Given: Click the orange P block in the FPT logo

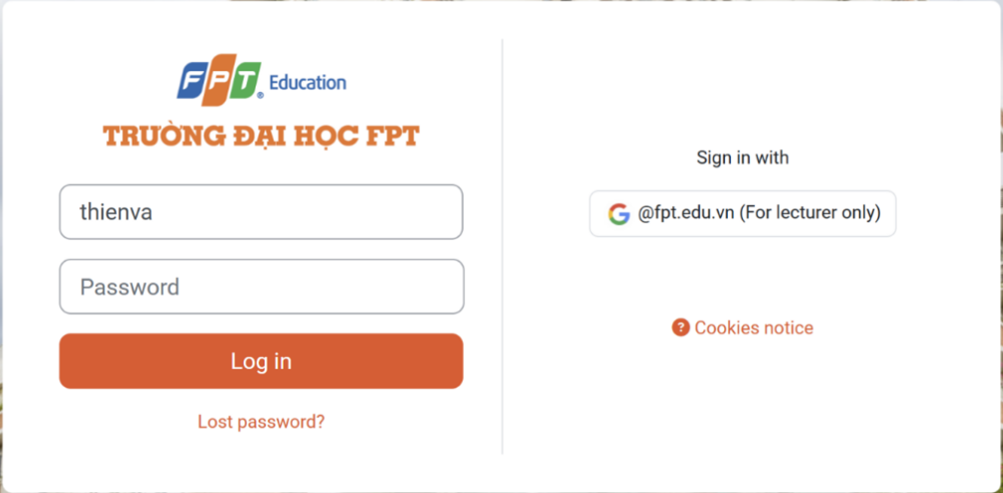Looking at the screenshot, I should [x=218, y=81].
